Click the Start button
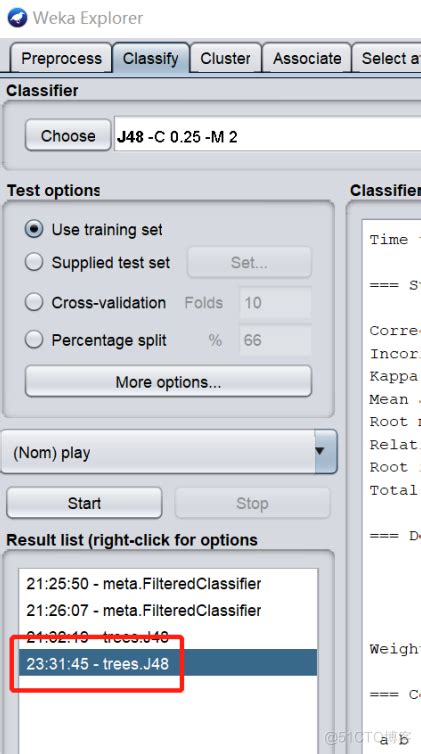The image size is (421, 754). [84, 503]
